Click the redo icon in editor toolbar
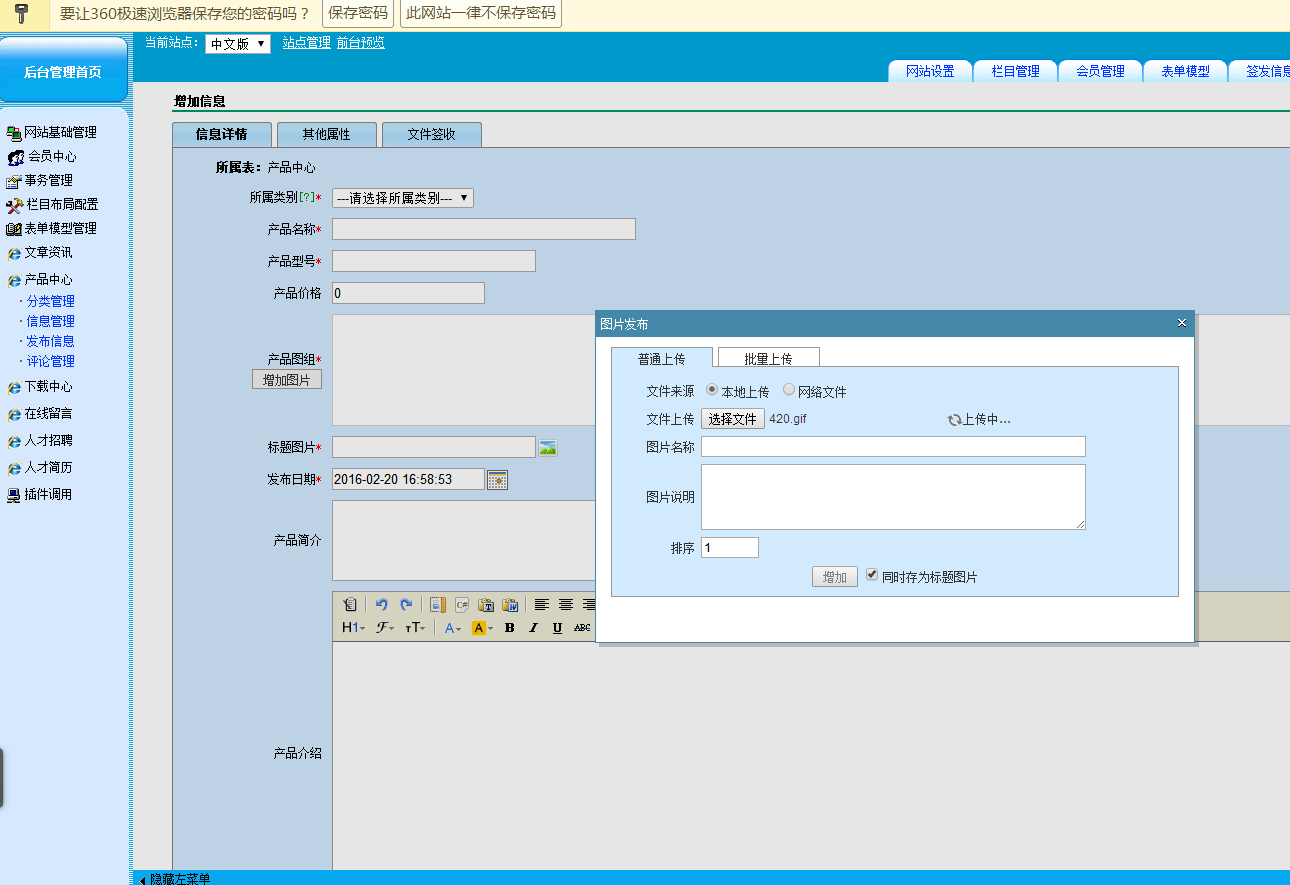Screen dimensions: 1290x885 tap(406, 604)
